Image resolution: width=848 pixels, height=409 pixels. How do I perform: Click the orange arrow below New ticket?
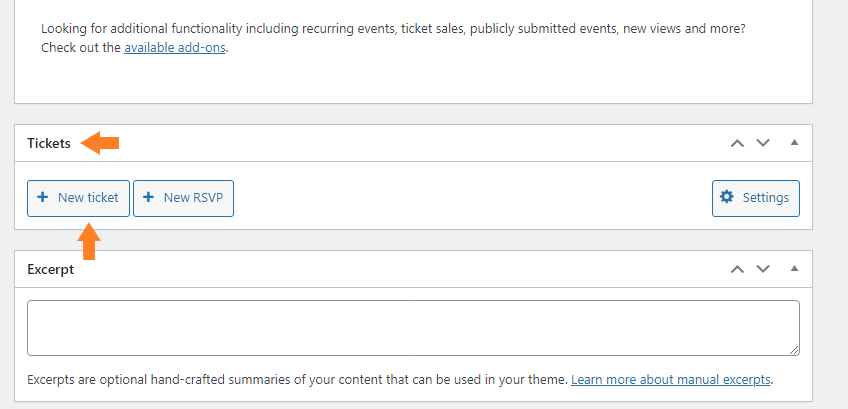[x=89, y=241]
